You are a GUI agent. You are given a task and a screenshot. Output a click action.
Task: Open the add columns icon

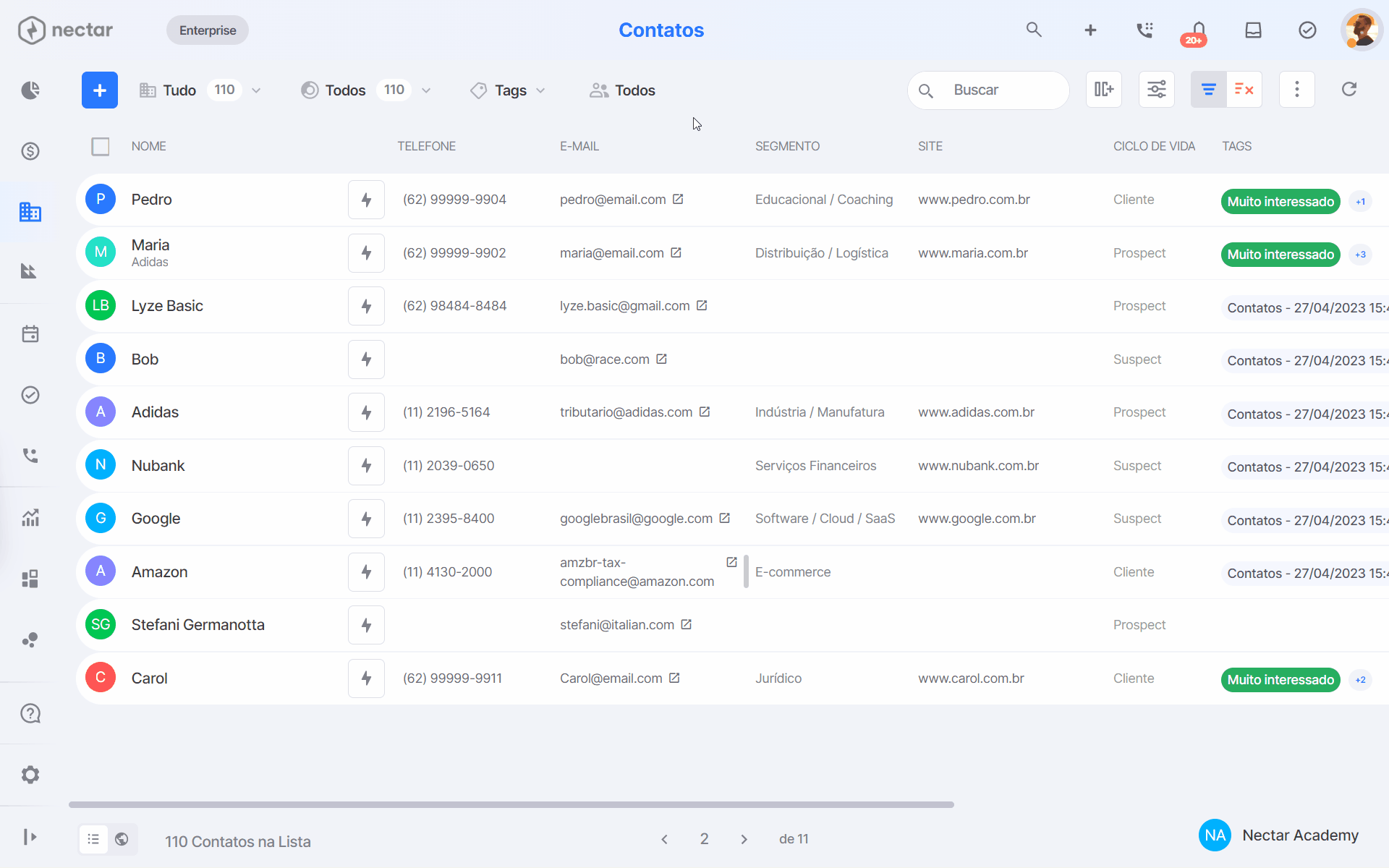pyautogui.click(x=1104, y=90)
